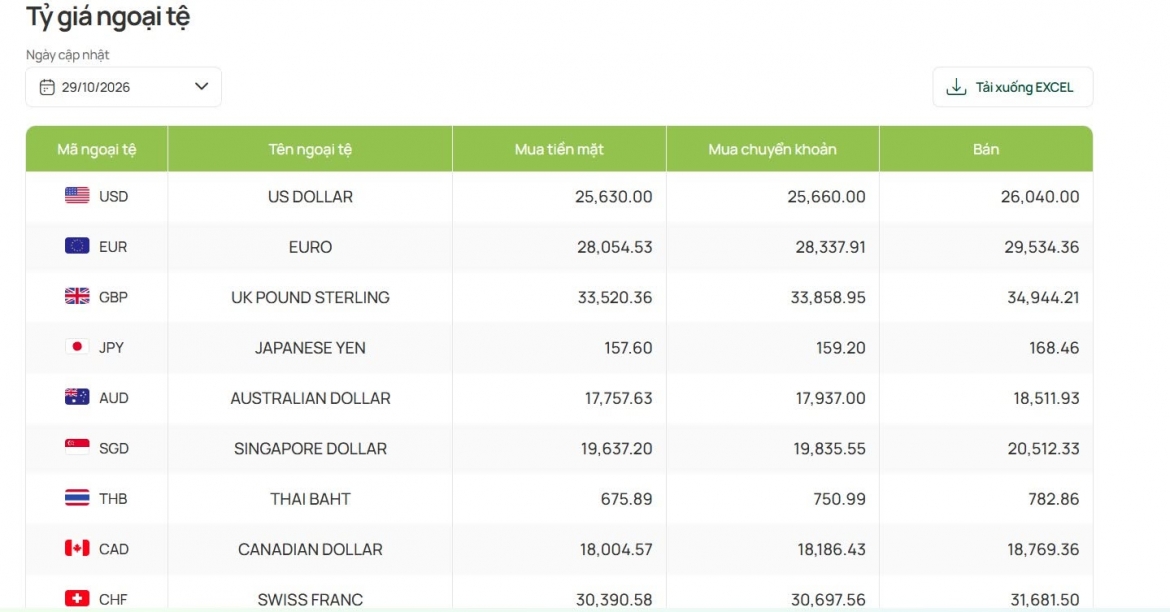Click the Thailand flag icon

coord(77,498)
